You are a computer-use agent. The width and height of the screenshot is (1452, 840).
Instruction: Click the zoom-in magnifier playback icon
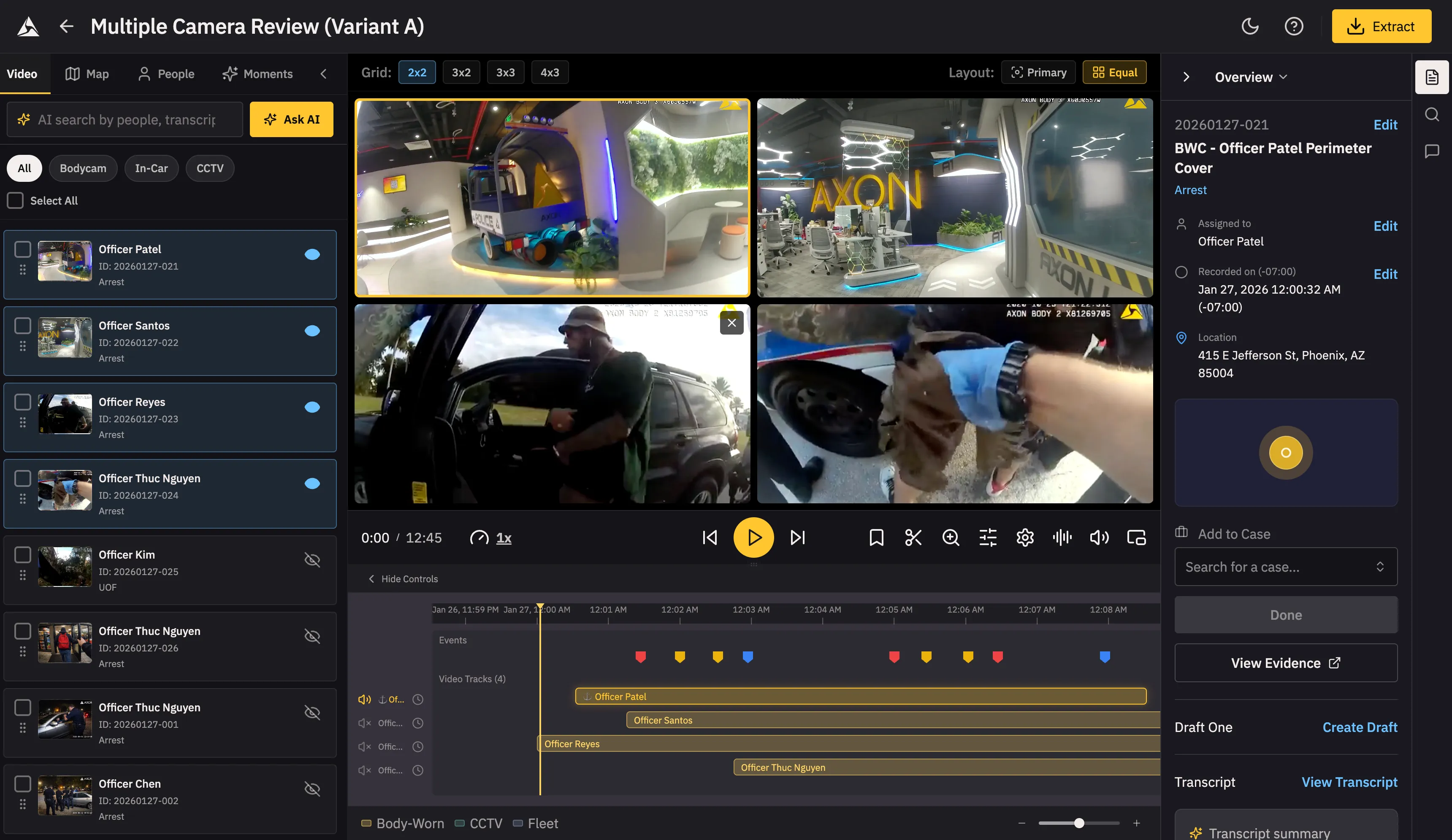coord(950,537)
